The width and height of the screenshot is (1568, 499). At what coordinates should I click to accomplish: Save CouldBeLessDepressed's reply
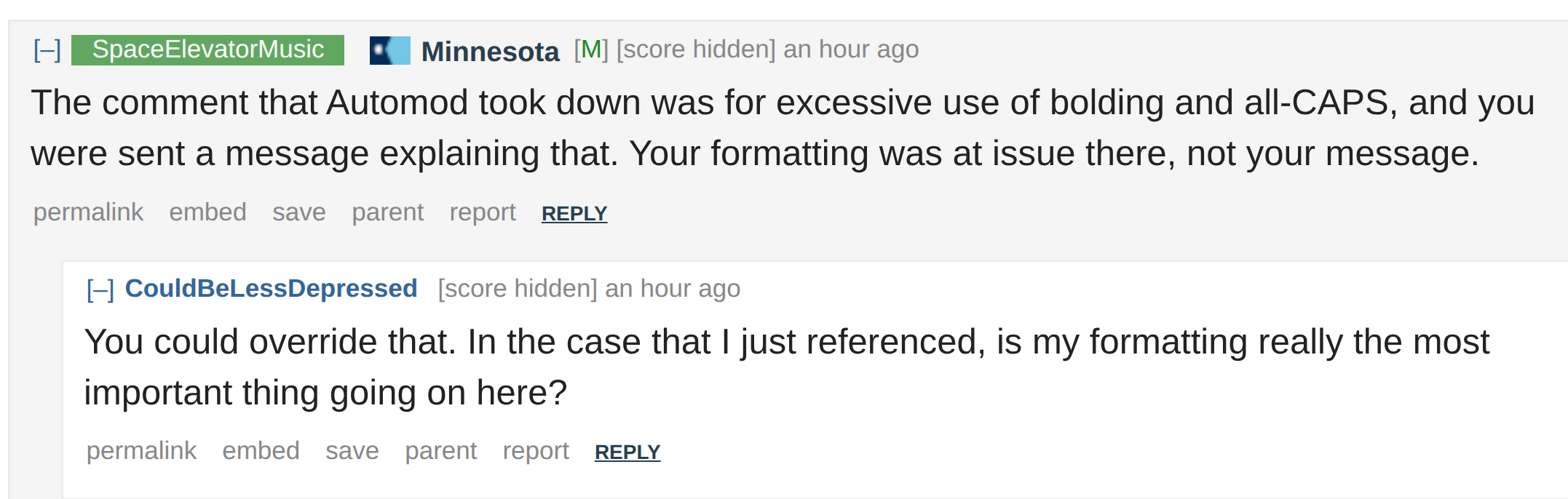[x=352, y=450]
